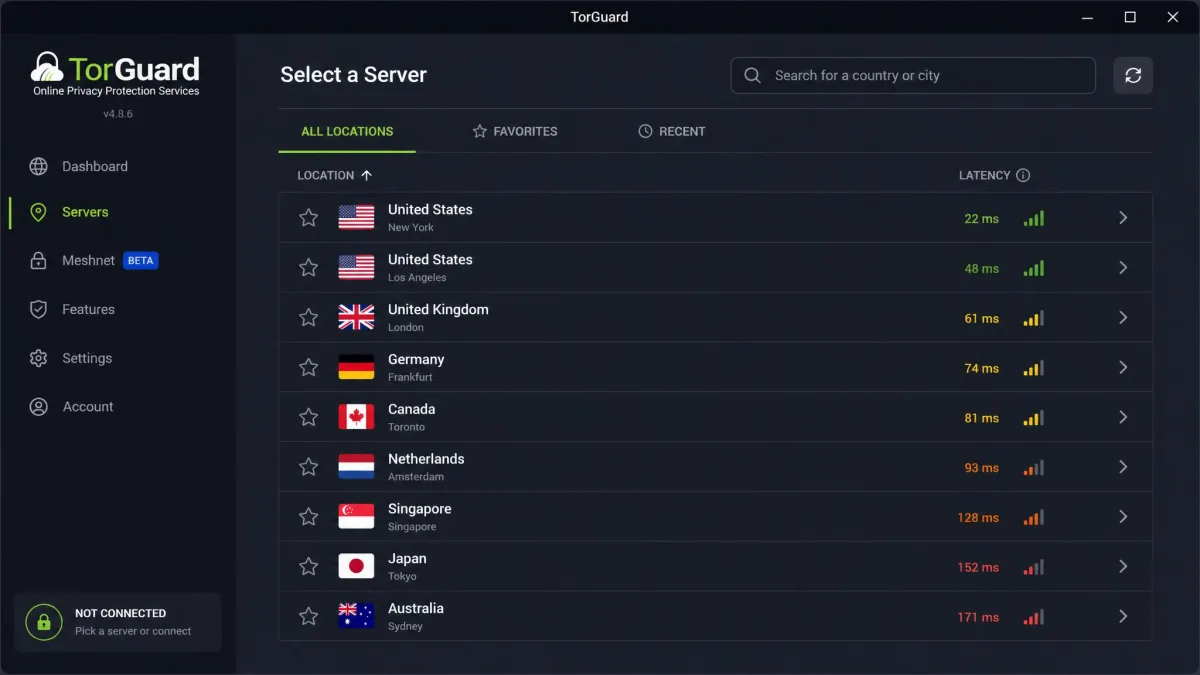This screenshot has height=675, width=1200.
Task: Click Sydney signal strength bars
Action: pos(1033,617)
